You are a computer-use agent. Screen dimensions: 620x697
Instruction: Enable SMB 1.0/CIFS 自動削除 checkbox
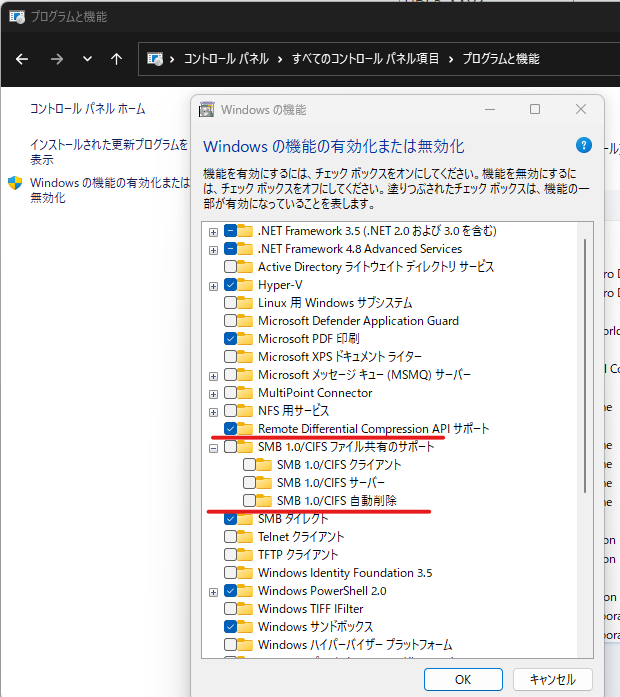[x=249, y=501]
